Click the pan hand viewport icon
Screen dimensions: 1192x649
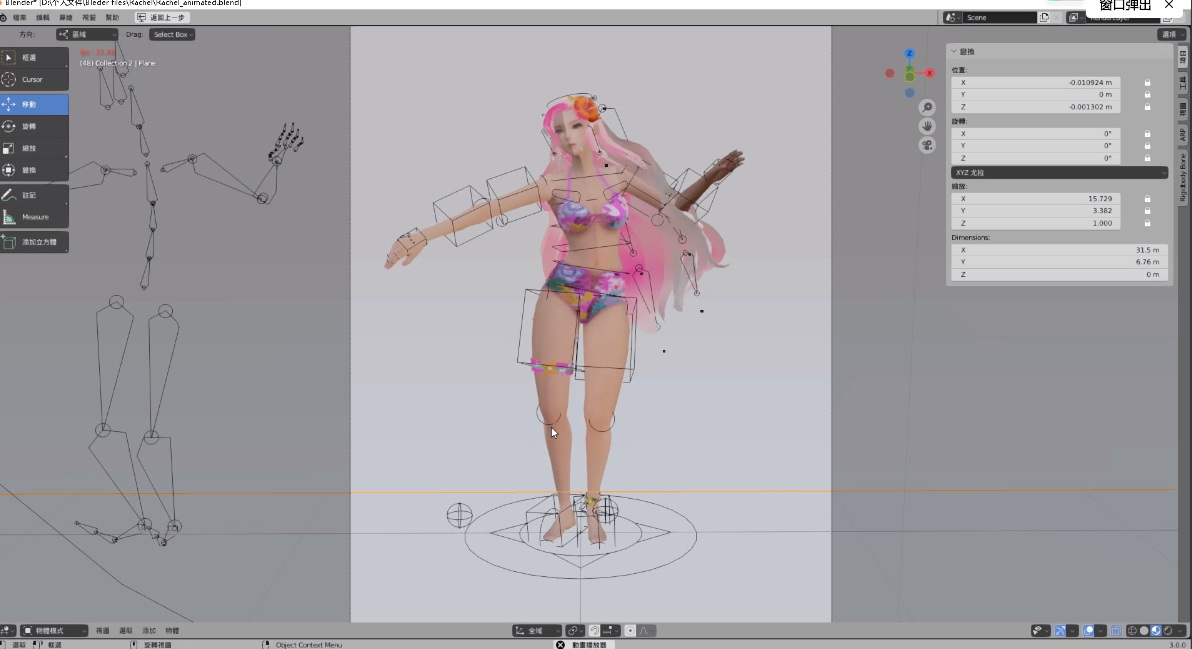click(x=927, y=126)
